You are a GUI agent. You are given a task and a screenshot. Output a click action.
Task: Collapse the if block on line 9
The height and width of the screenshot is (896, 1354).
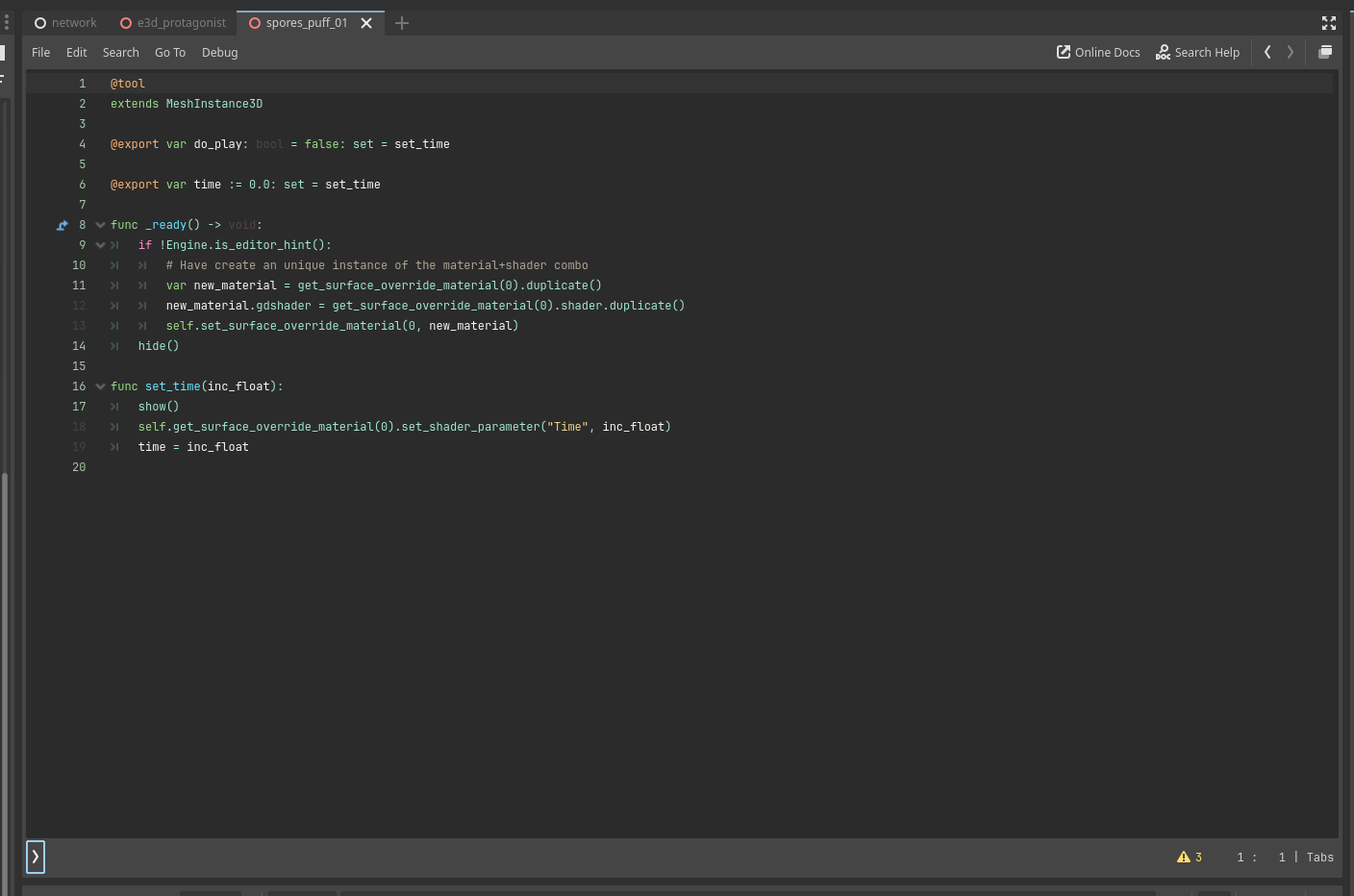100,244
